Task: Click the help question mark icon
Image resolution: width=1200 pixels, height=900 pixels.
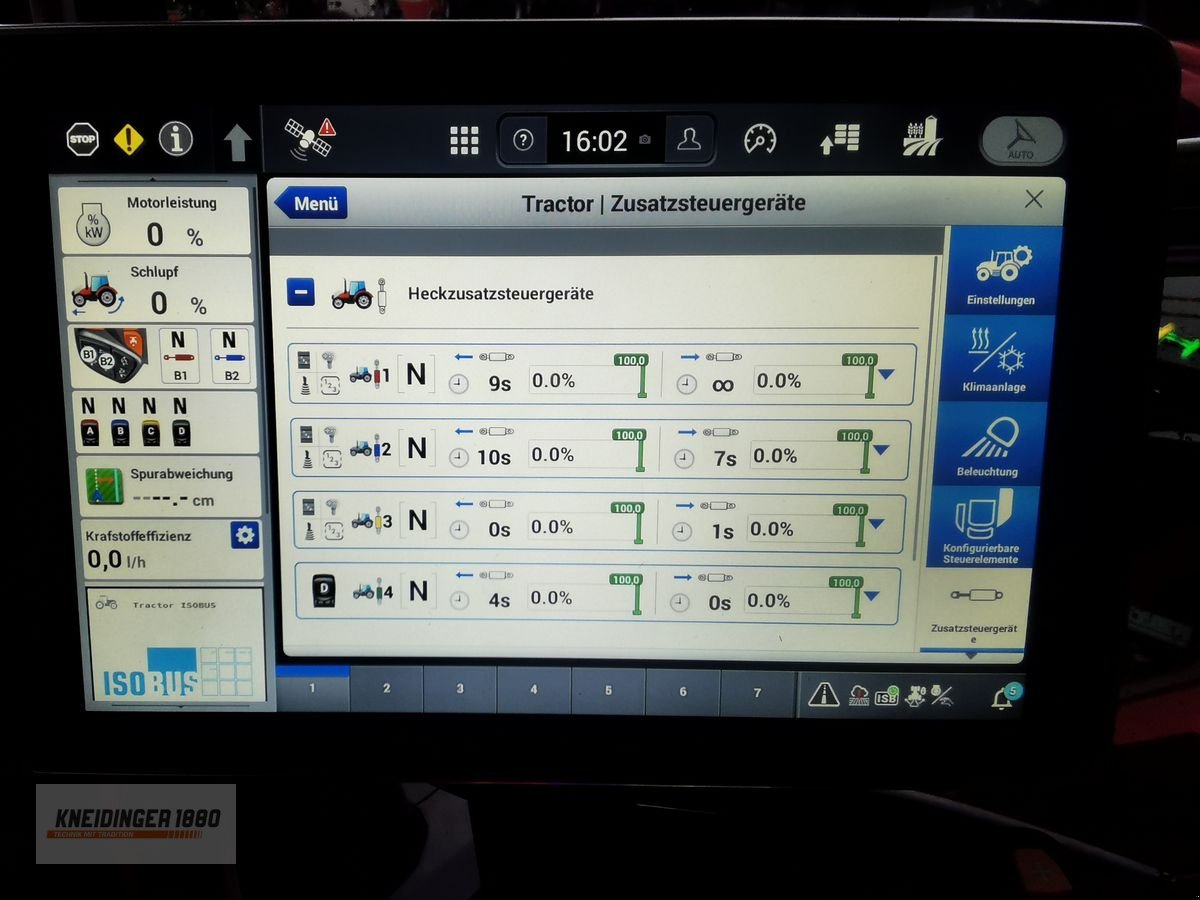Action: click(x=524, y=139)
